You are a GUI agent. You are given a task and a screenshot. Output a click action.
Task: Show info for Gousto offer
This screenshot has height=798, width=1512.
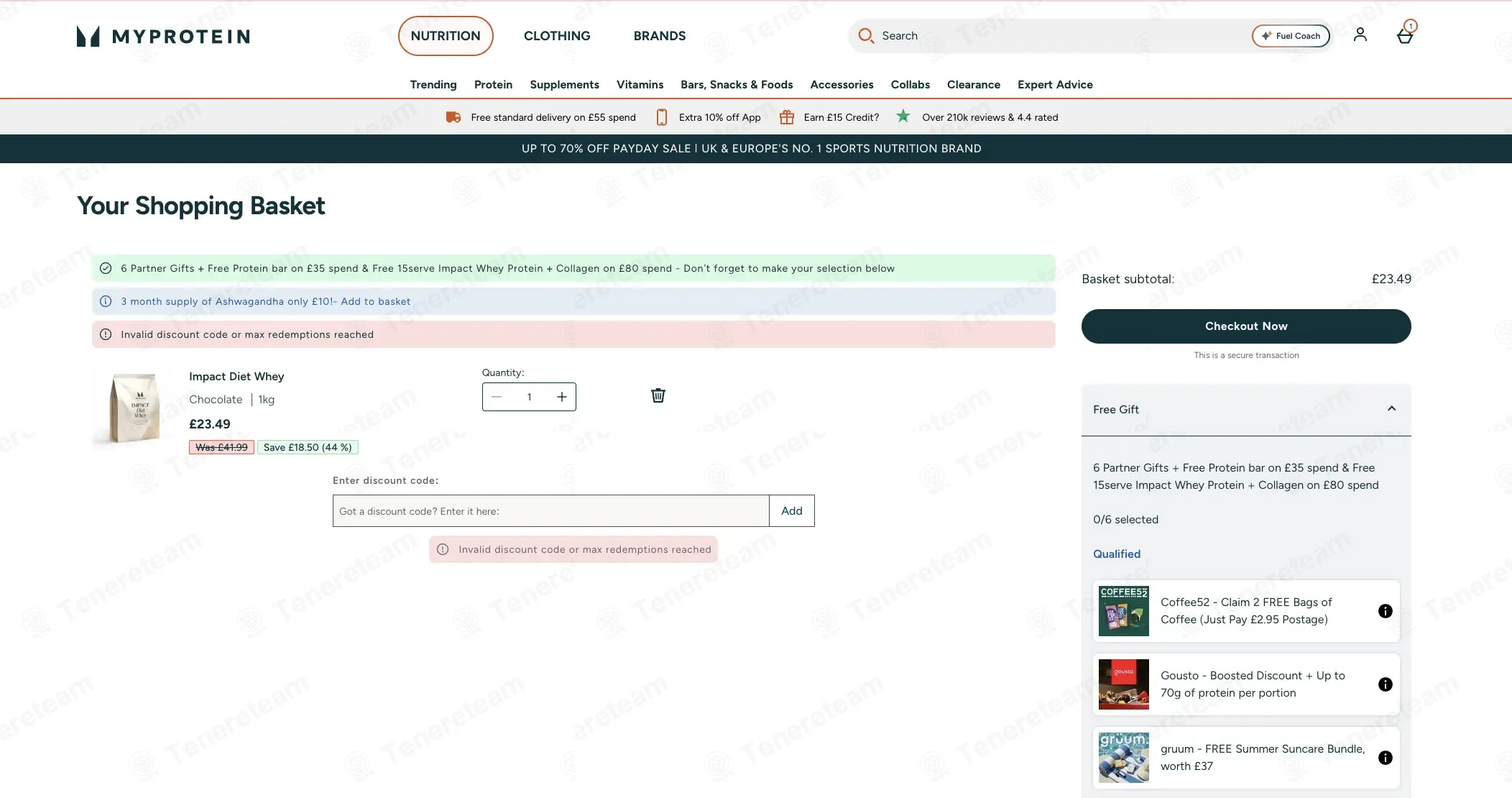coord(1386,684)
